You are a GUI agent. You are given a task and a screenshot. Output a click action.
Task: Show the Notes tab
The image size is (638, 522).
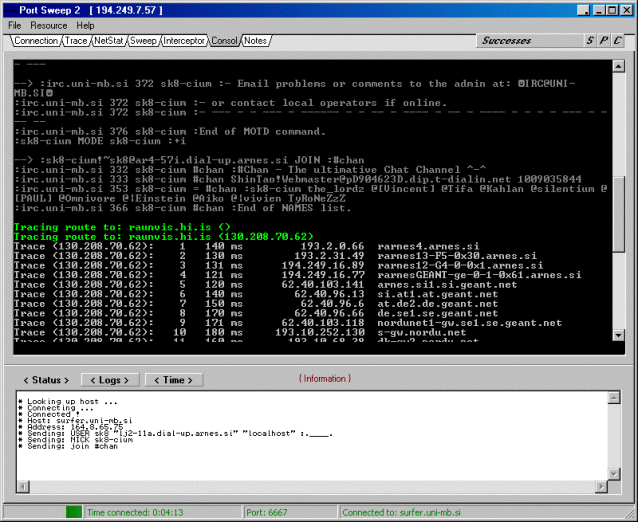(x=255, y=41)
